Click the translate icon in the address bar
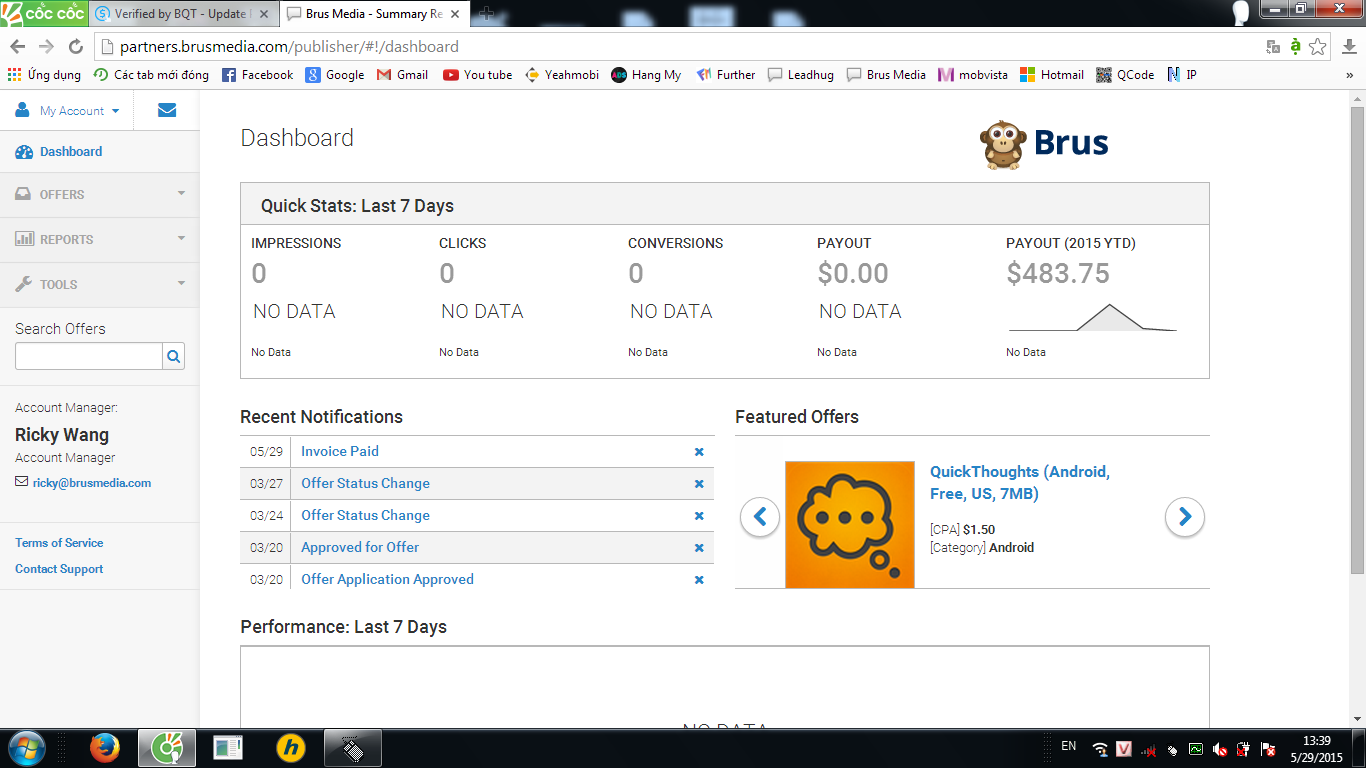Viewport: 1366px width, 768px height. click(1273, 47)
